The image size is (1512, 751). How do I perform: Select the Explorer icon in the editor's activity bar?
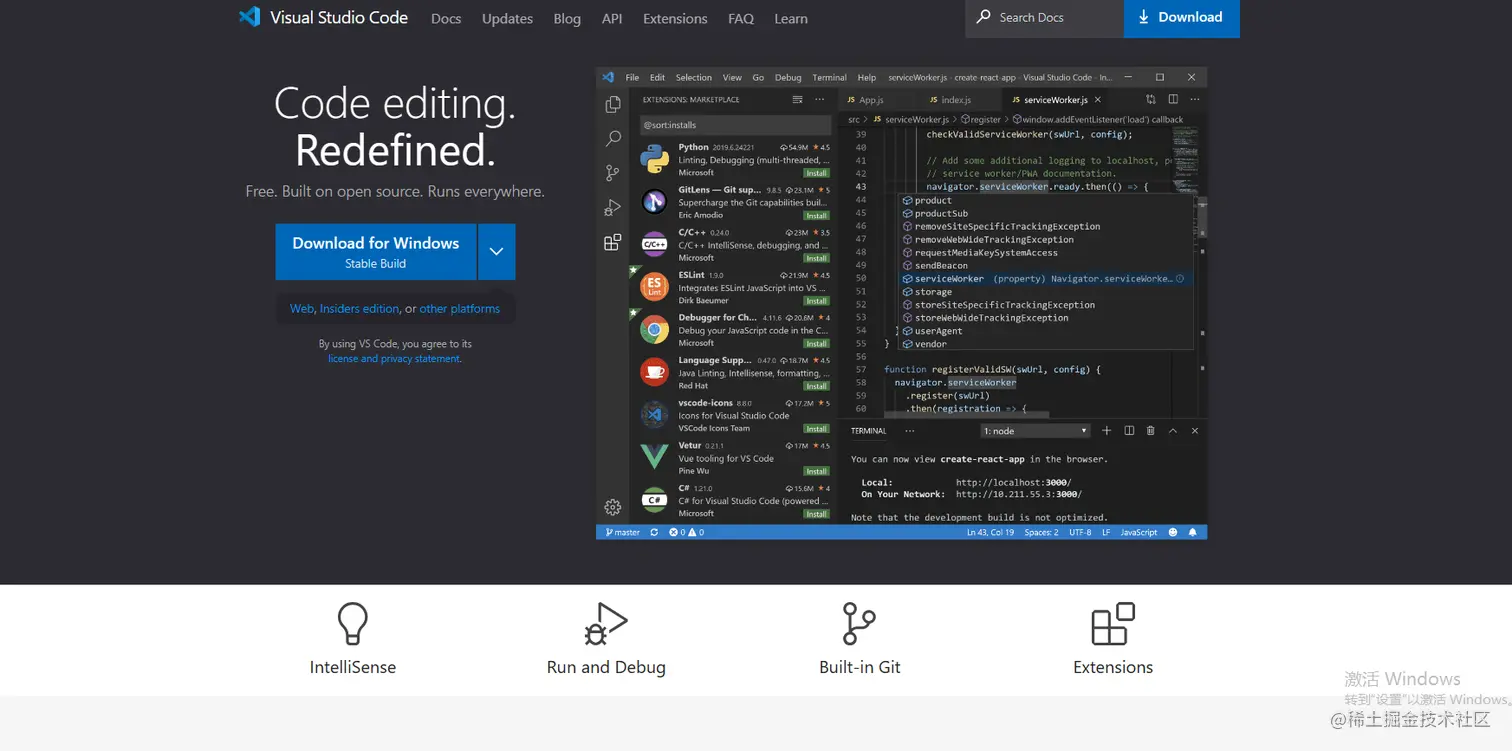point(613,104)
